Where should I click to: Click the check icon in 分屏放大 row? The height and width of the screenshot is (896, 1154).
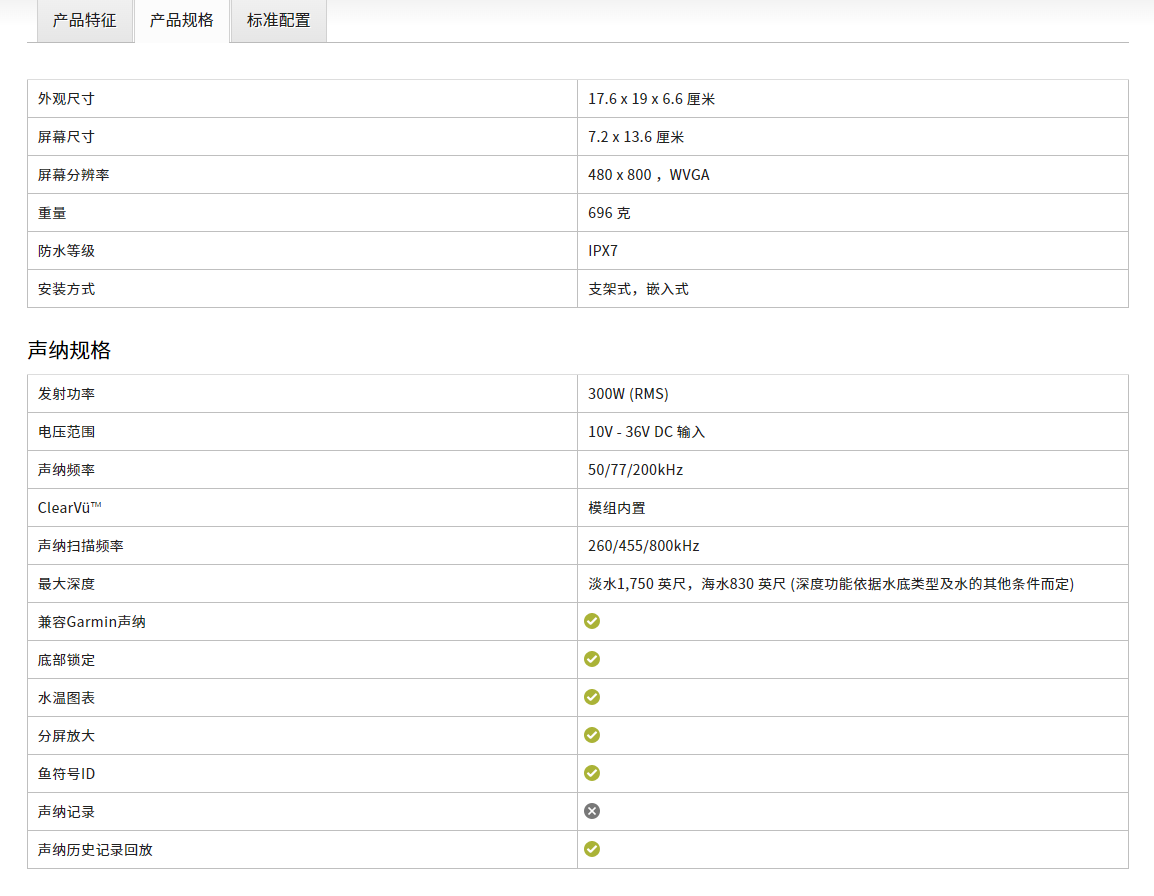coord(592,735)
